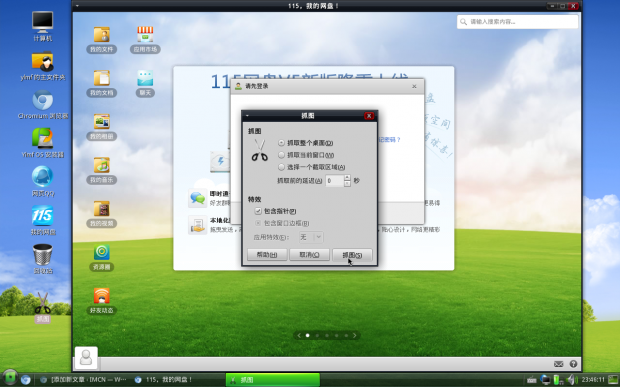Select the first page indicator dot
620x387 pixels.
(308, 335)
